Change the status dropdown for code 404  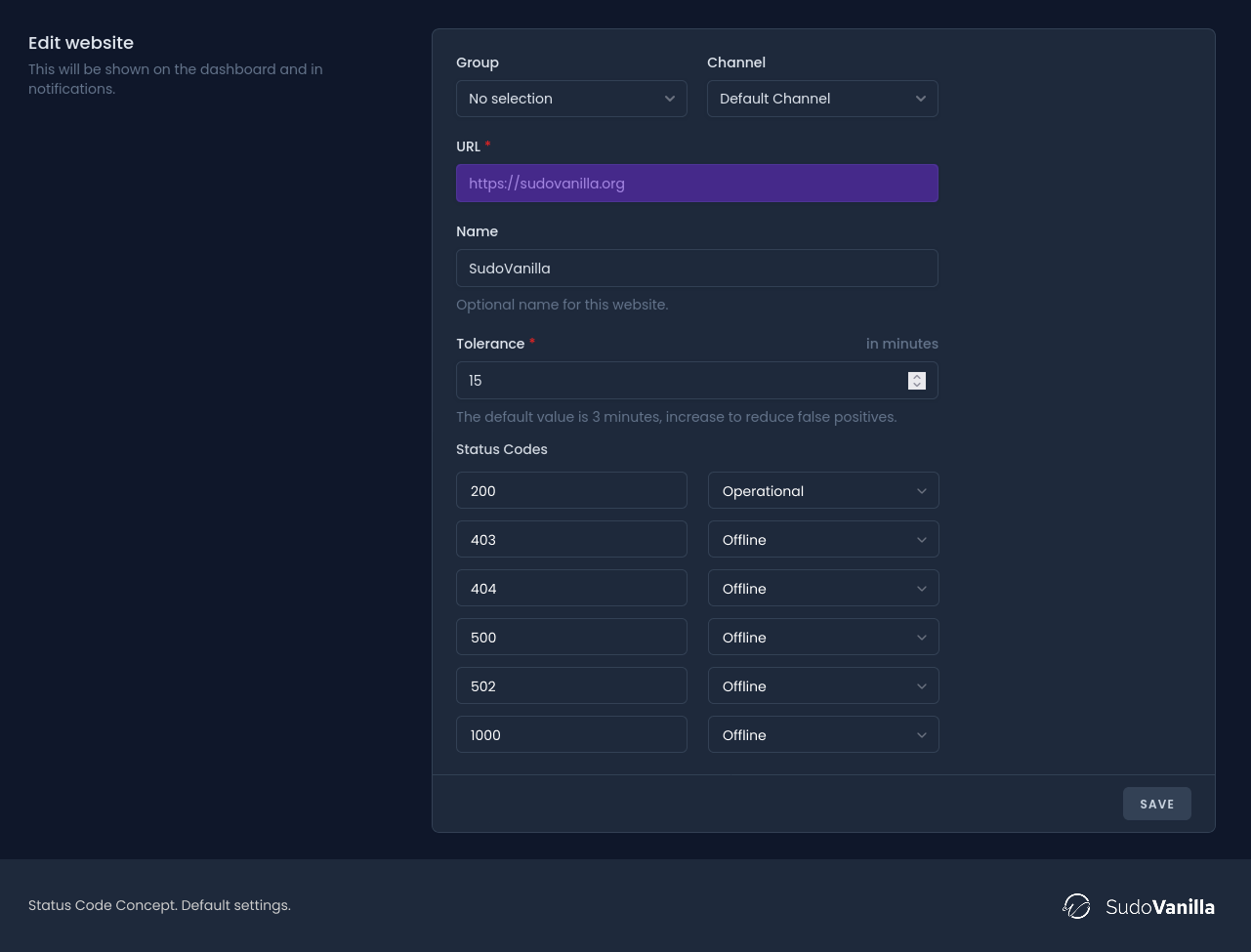pos(823,589)
